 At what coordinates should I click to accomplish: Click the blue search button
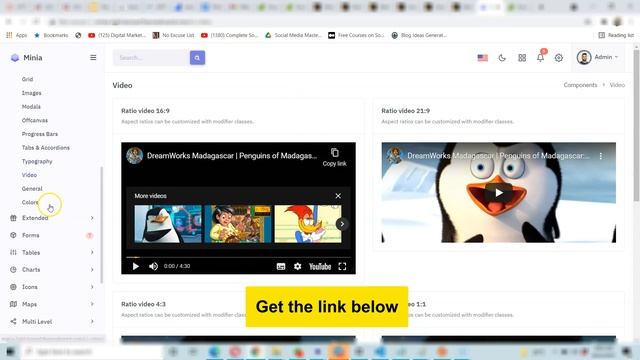(197, 58)
